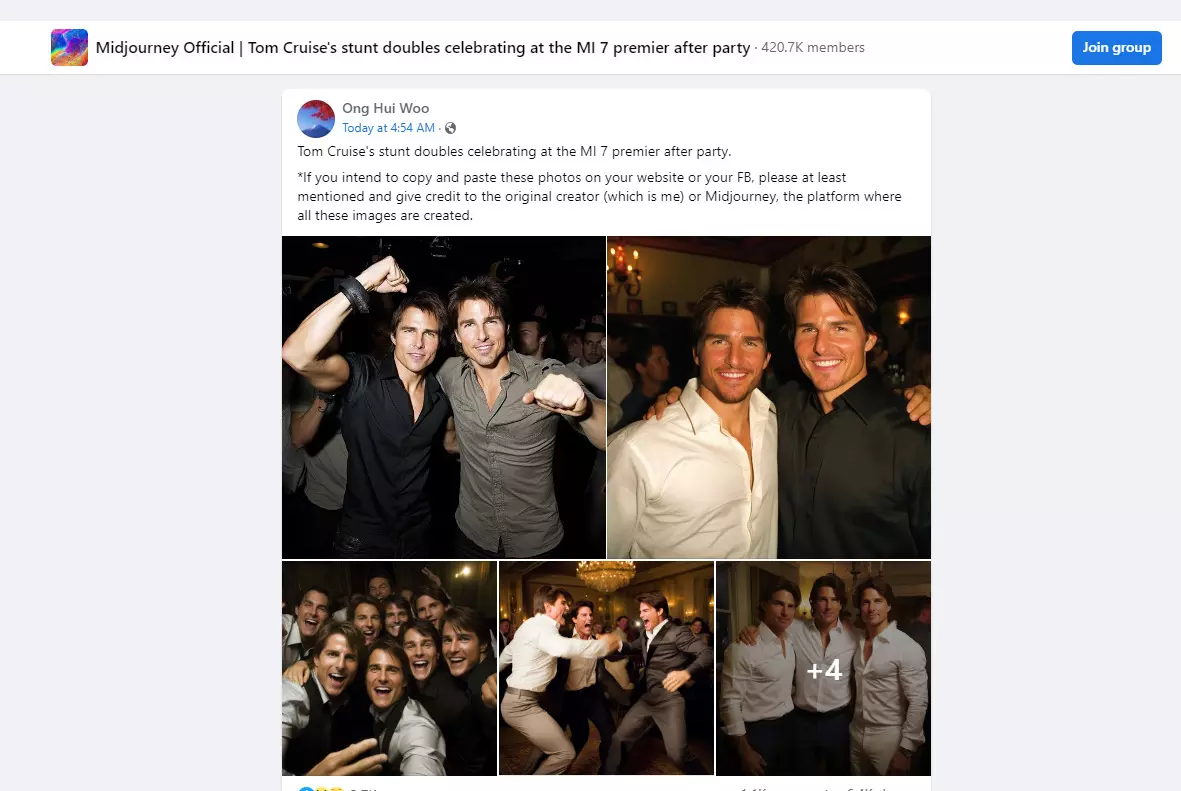
Task: Open the dancing under chandelier photo
Action: (606, 668)
